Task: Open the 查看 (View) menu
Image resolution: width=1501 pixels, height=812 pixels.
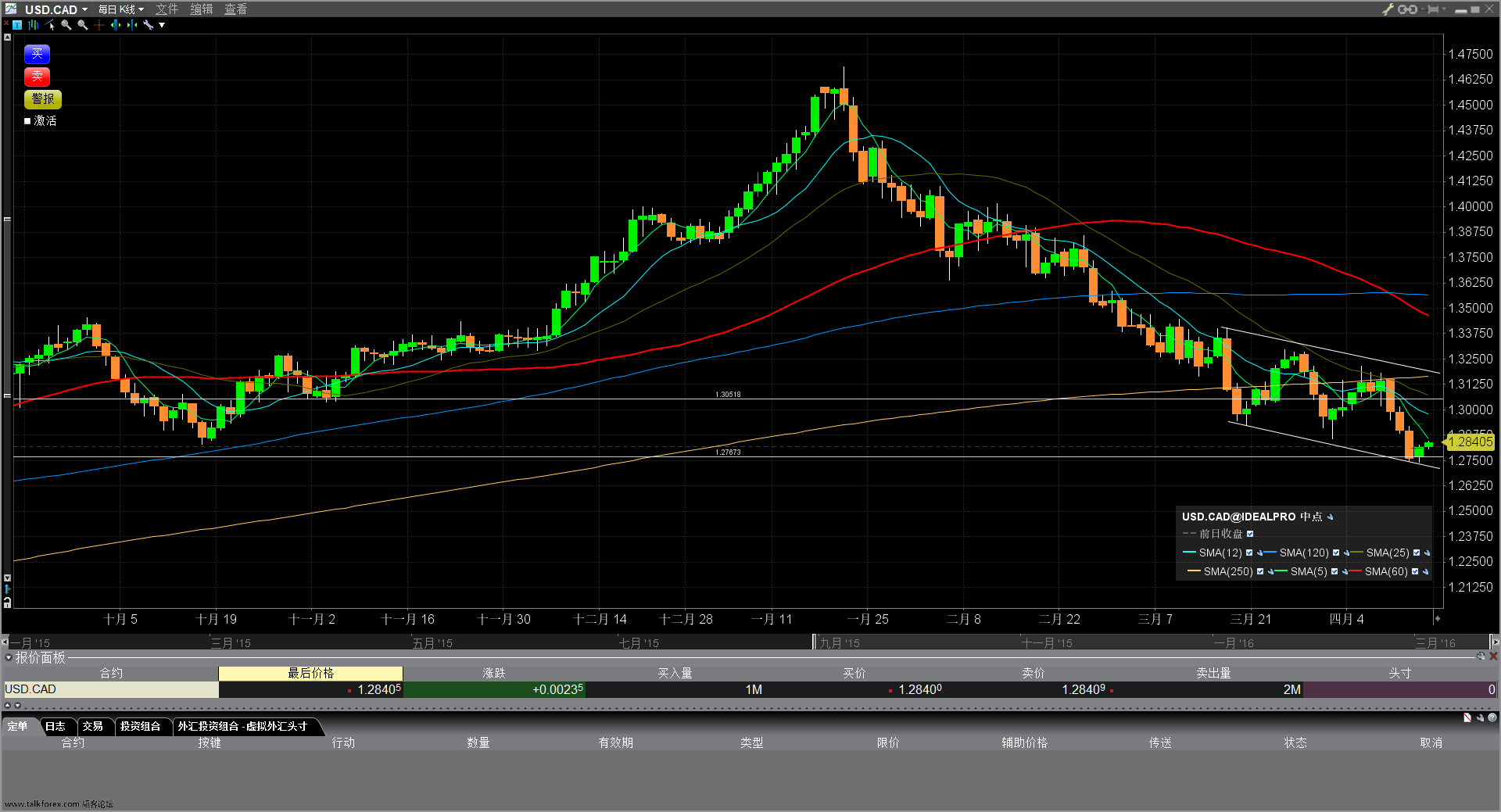Action: 236,9
